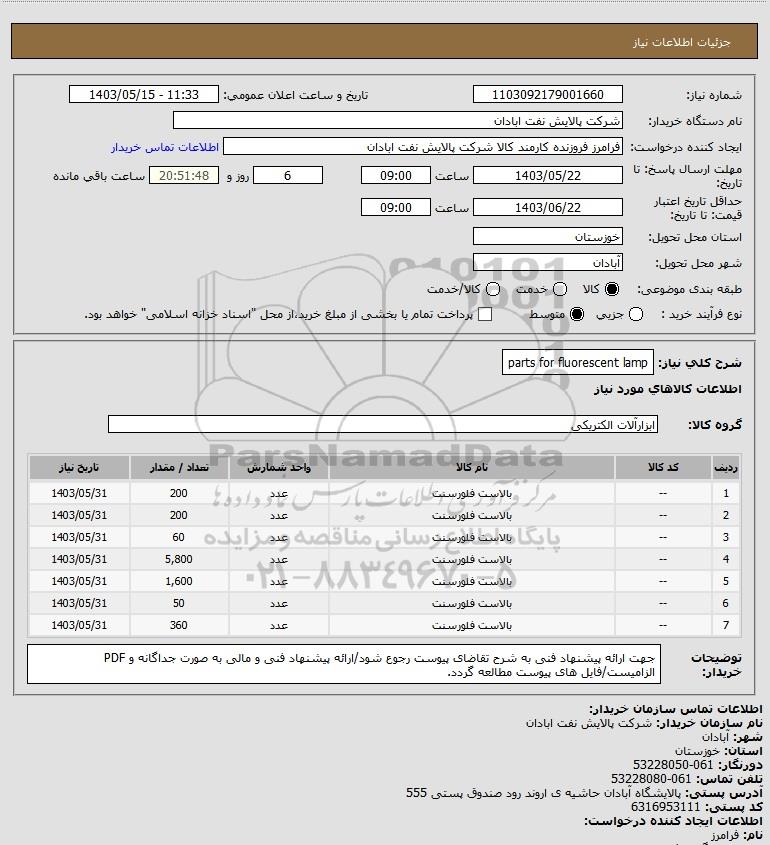Screen dimensions: 770x845
Task: Click the need date in row 7
Action: click(79, 626)
